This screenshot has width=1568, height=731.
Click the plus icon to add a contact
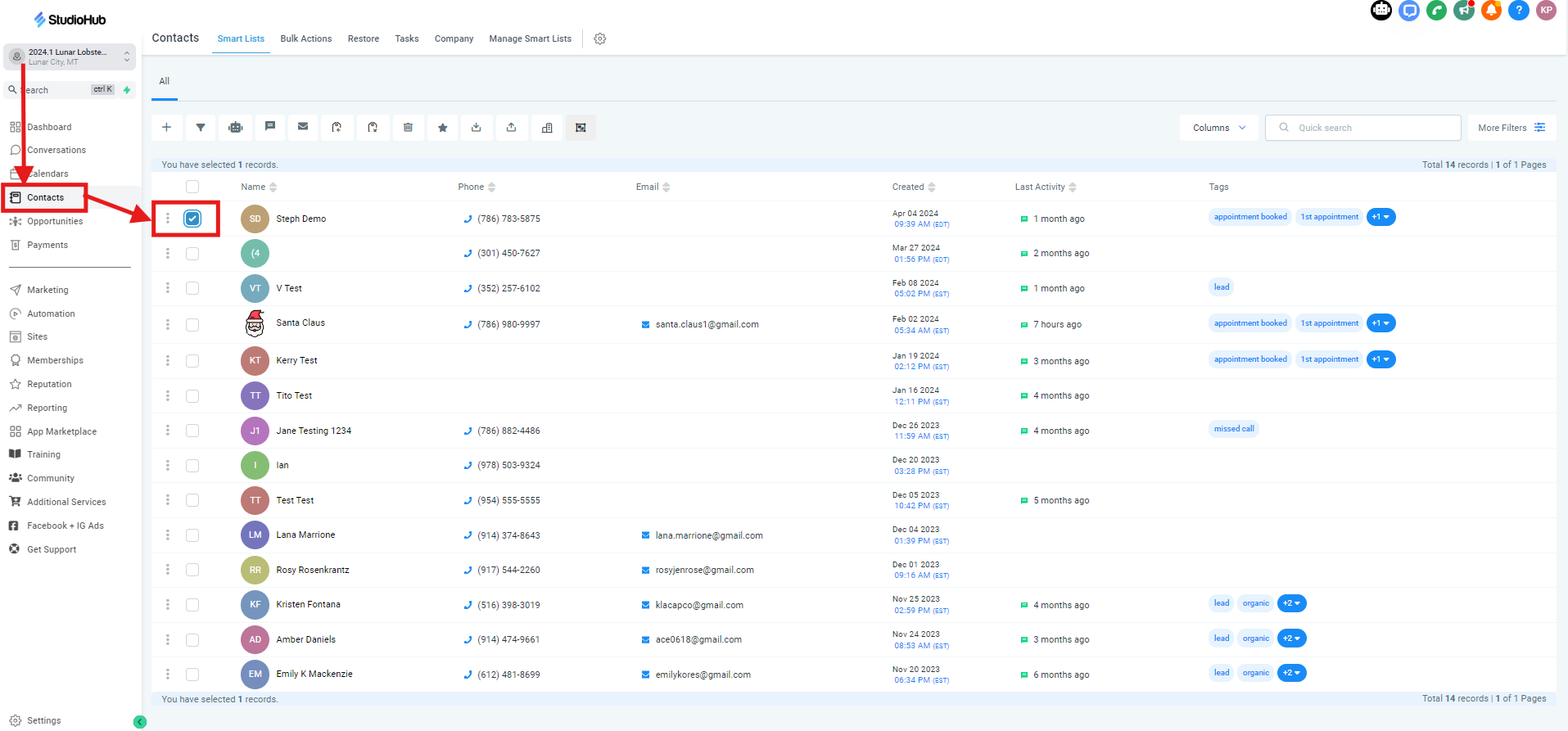coord(166,128)
